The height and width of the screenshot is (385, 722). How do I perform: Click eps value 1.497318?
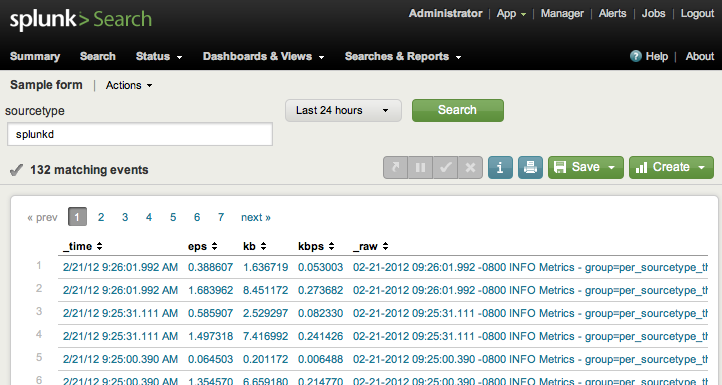tap(210, 337)
